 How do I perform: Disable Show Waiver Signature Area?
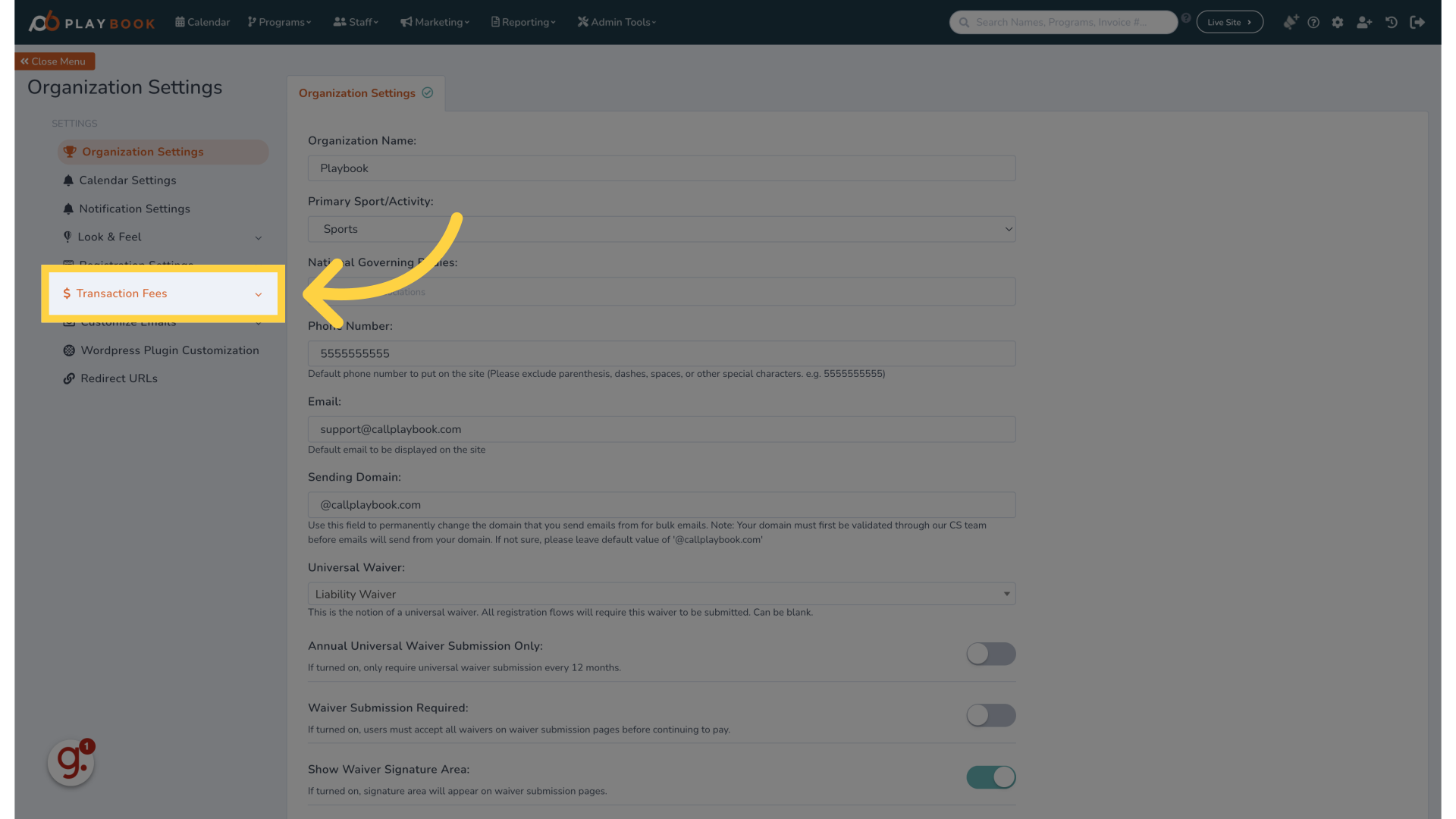coord(990,777)
